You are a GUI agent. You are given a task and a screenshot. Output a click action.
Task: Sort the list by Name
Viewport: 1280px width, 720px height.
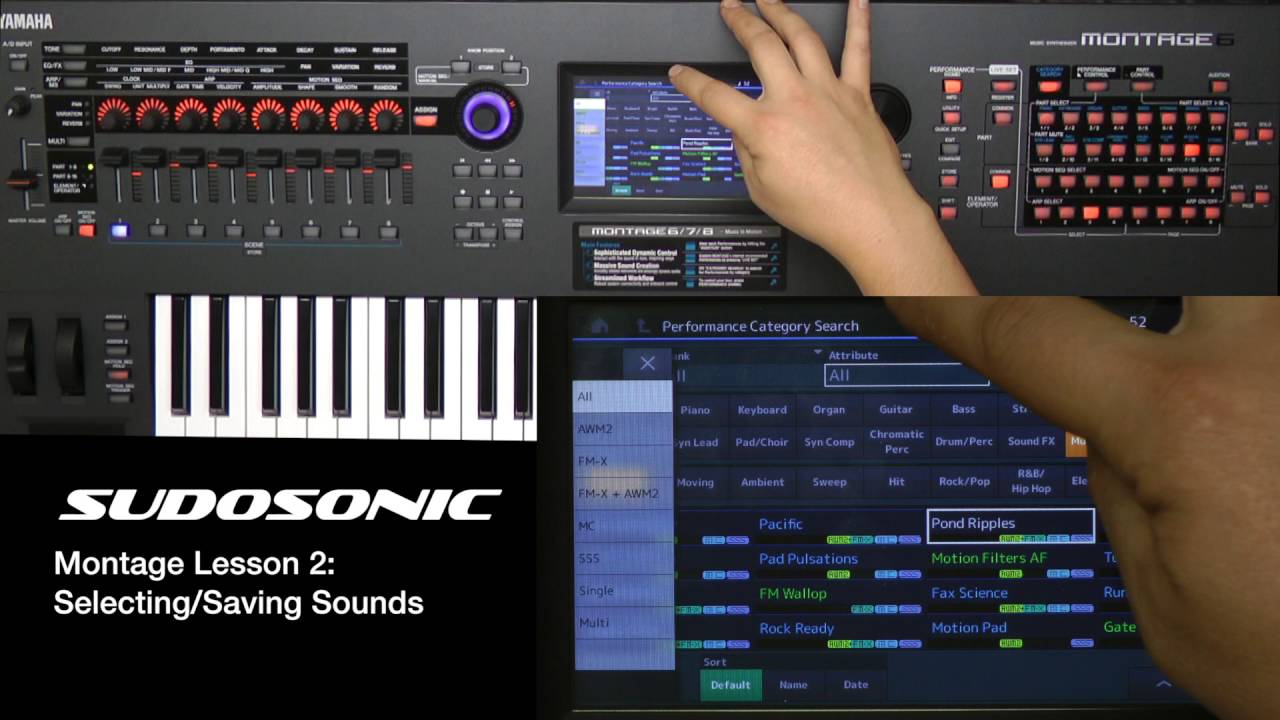[793, 684]
